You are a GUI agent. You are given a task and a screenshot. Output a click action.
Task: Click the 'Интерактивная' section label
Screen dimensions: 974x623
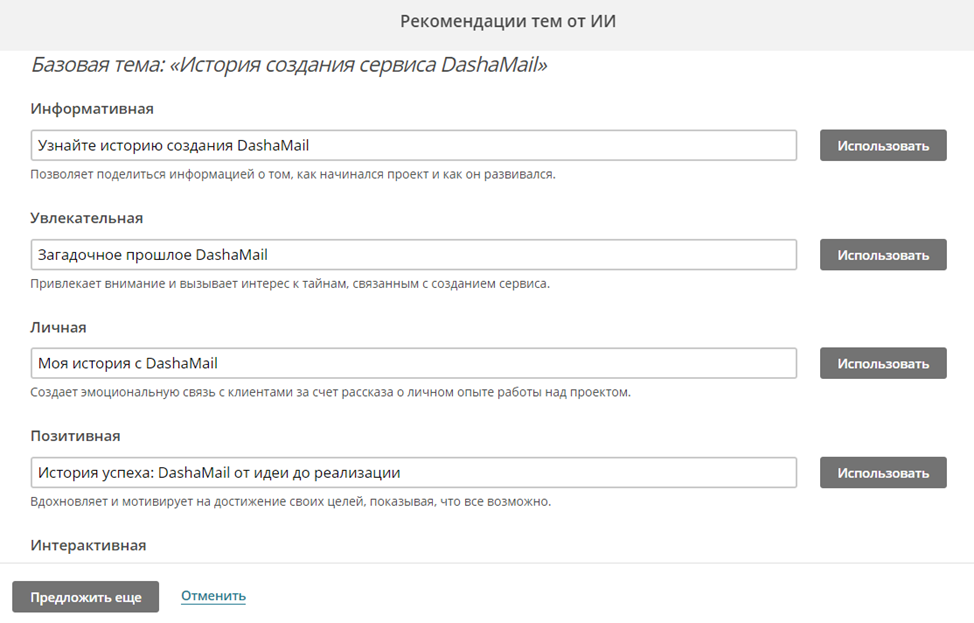point(88,545)
